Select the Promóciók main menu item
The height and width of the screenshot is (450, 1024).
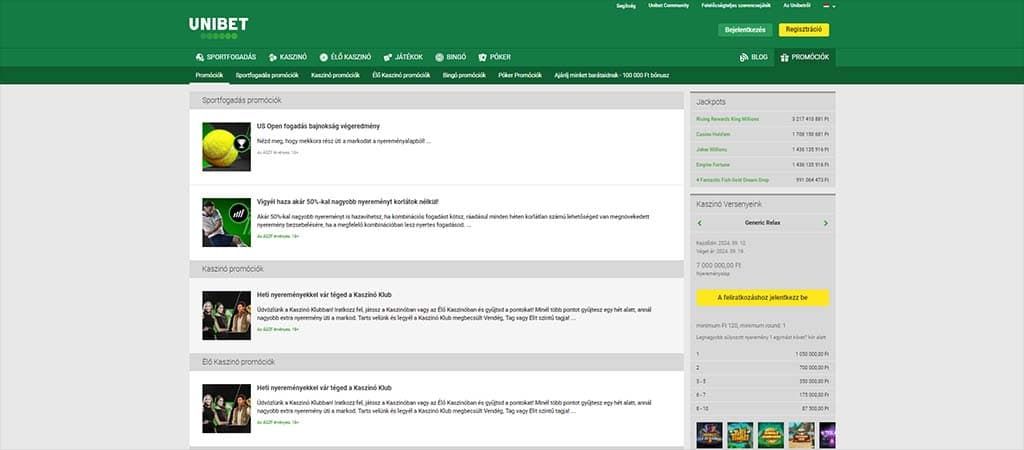point(805,57)
